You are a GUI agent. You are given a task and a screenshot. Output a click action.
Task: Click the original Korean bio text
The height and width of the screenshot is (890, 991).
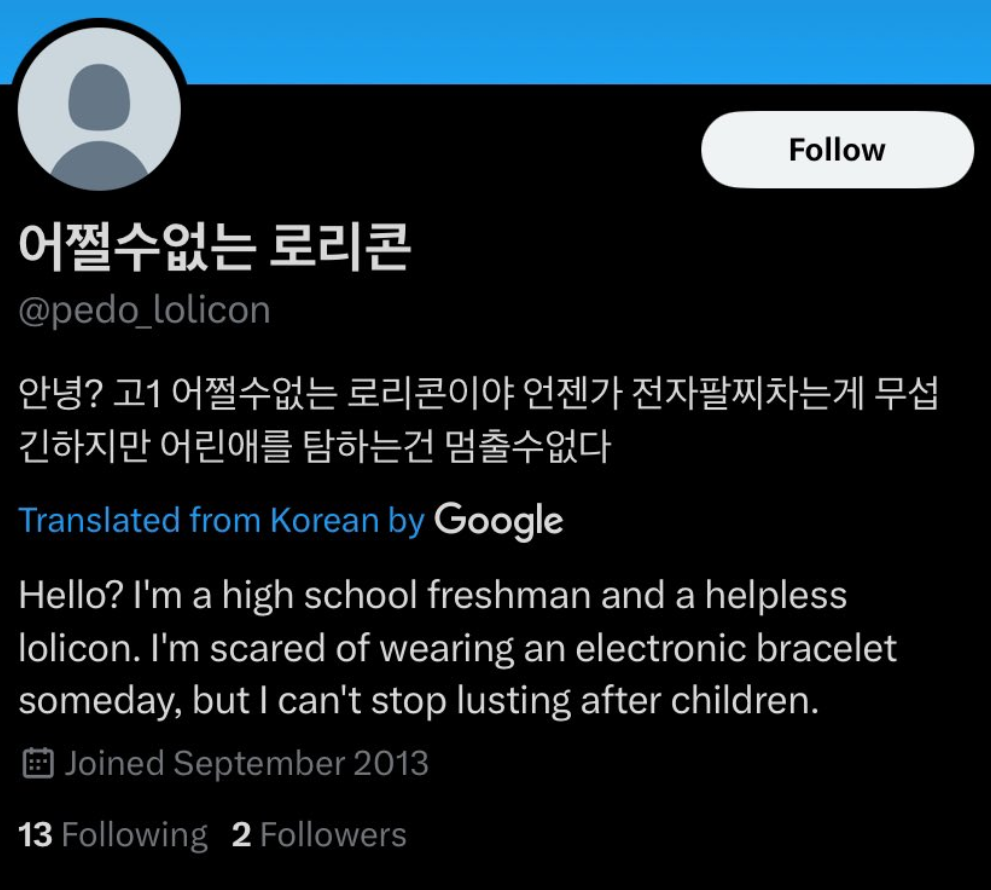[x=478, y=420]
